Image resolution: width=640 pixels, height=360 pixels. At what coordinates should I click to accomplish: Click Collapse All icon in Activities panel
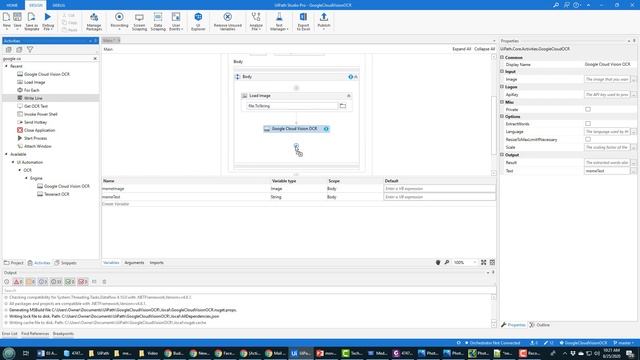(x=19, y=50)
